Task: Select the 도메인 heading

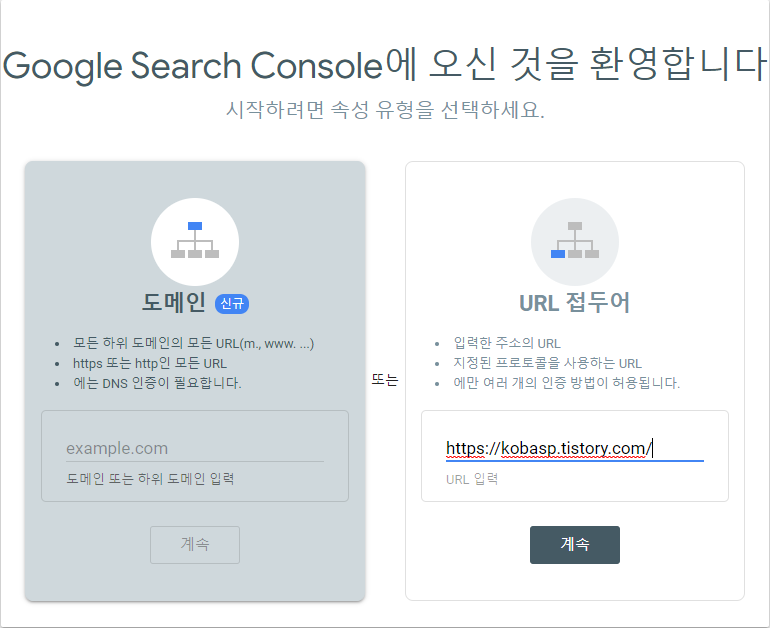Action: coord(174,302)
